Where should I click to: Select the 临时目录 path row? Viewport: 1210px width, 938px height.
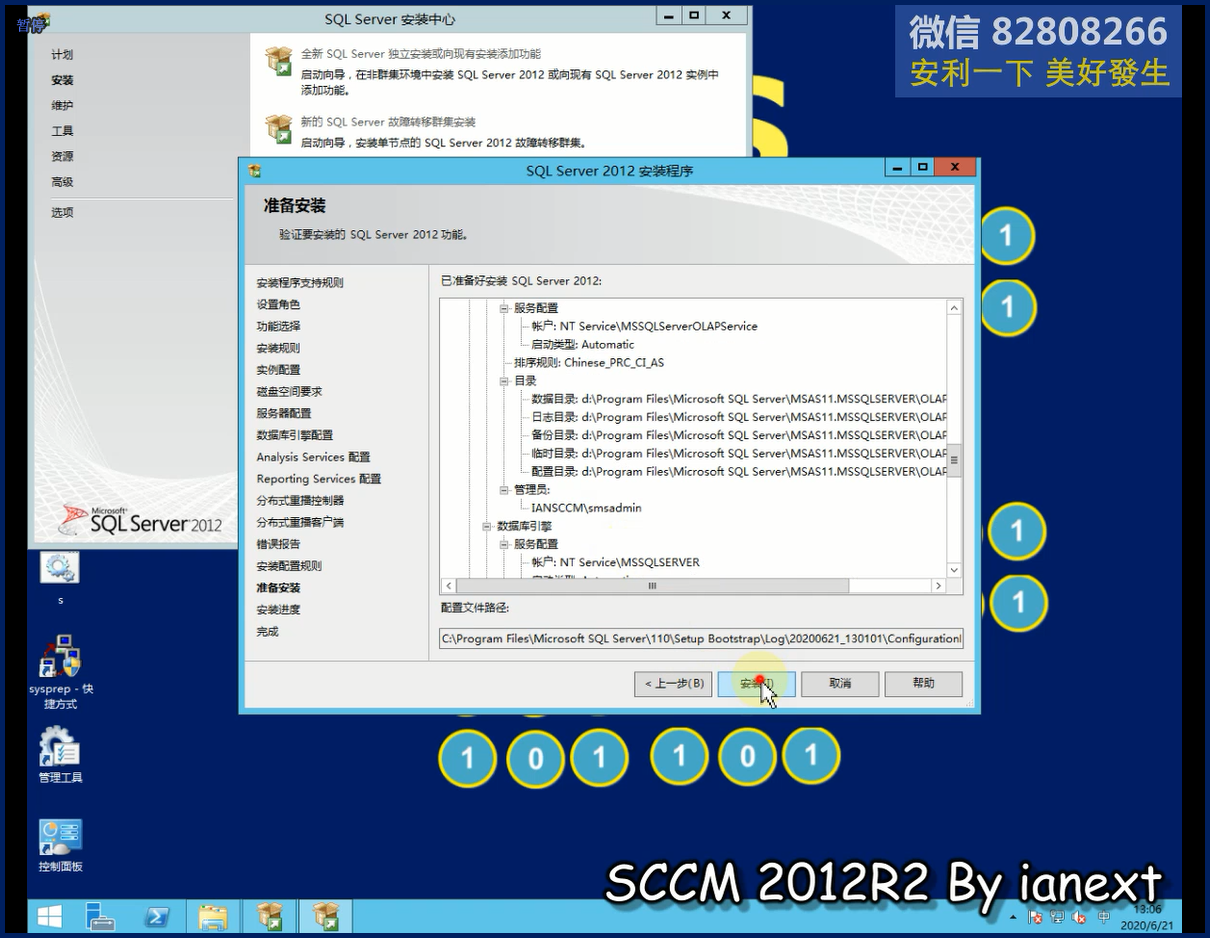click(738, 453)
